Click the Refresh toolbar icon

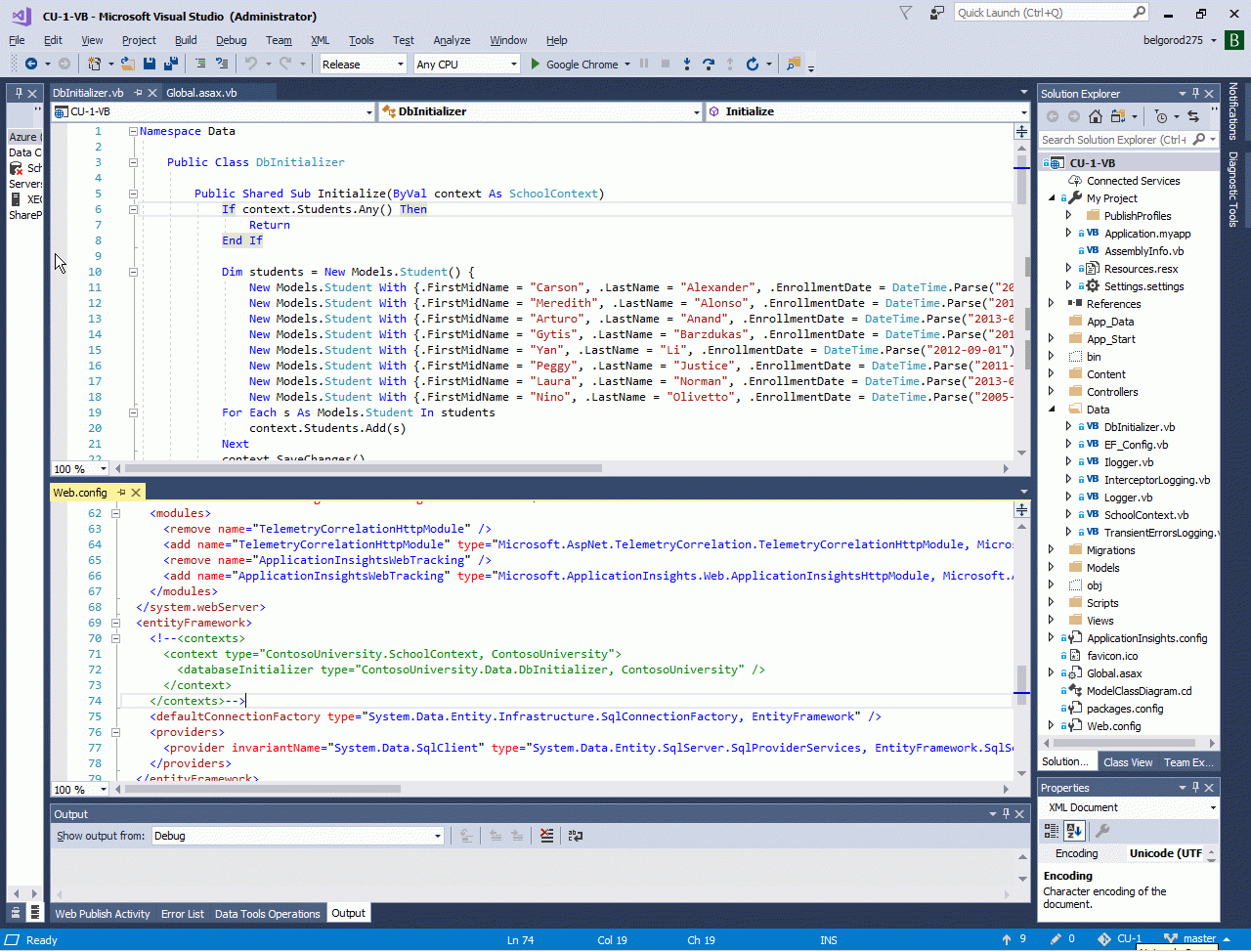click(x=752, y=64)
